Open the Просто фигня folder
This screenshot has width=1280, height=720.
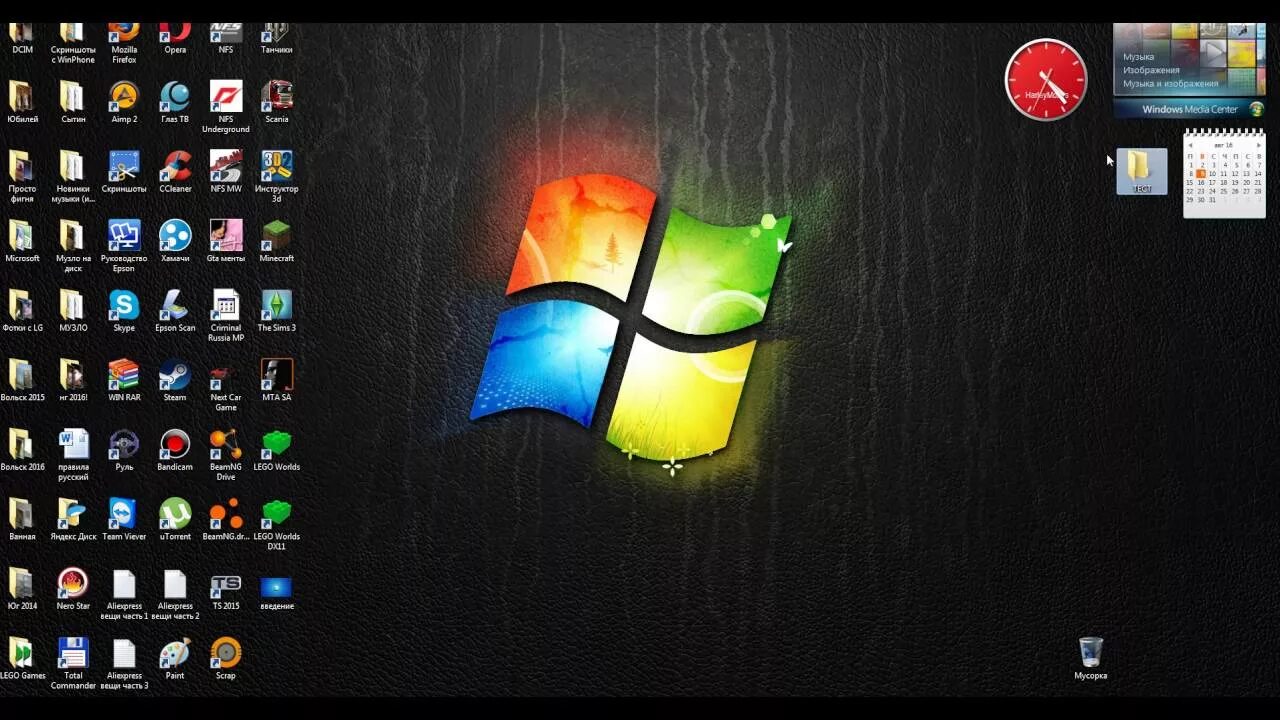click(22, 176)
